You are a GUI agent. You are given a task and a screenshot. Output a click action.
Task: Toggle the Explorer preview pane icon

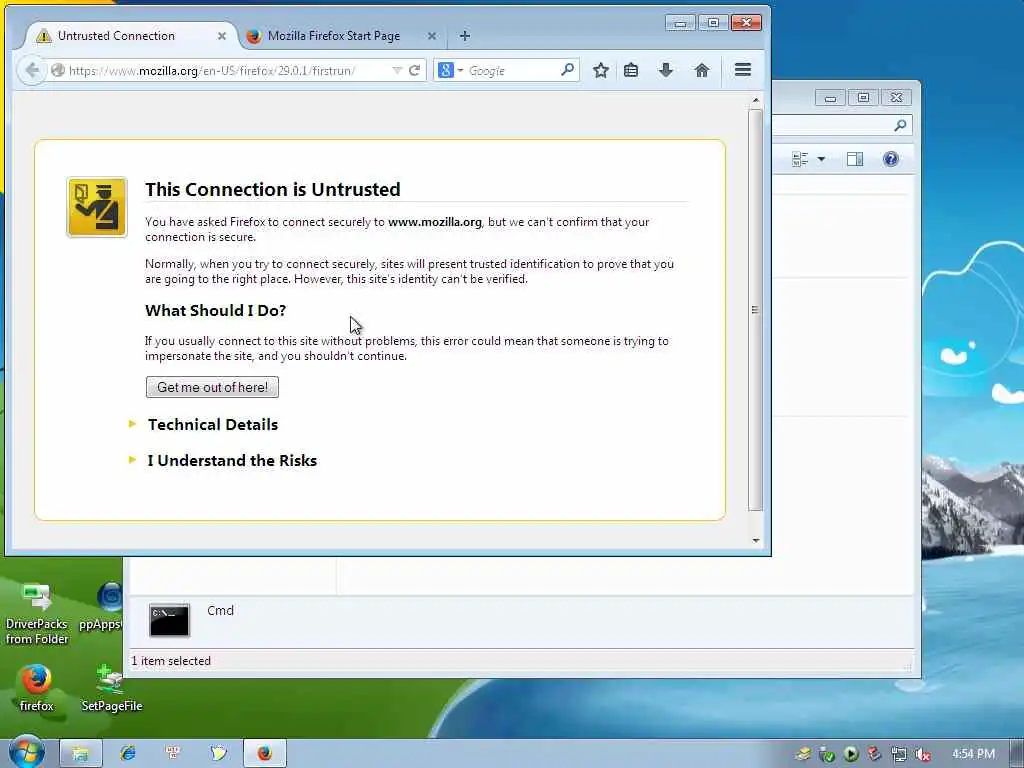(x=854, y=159)
